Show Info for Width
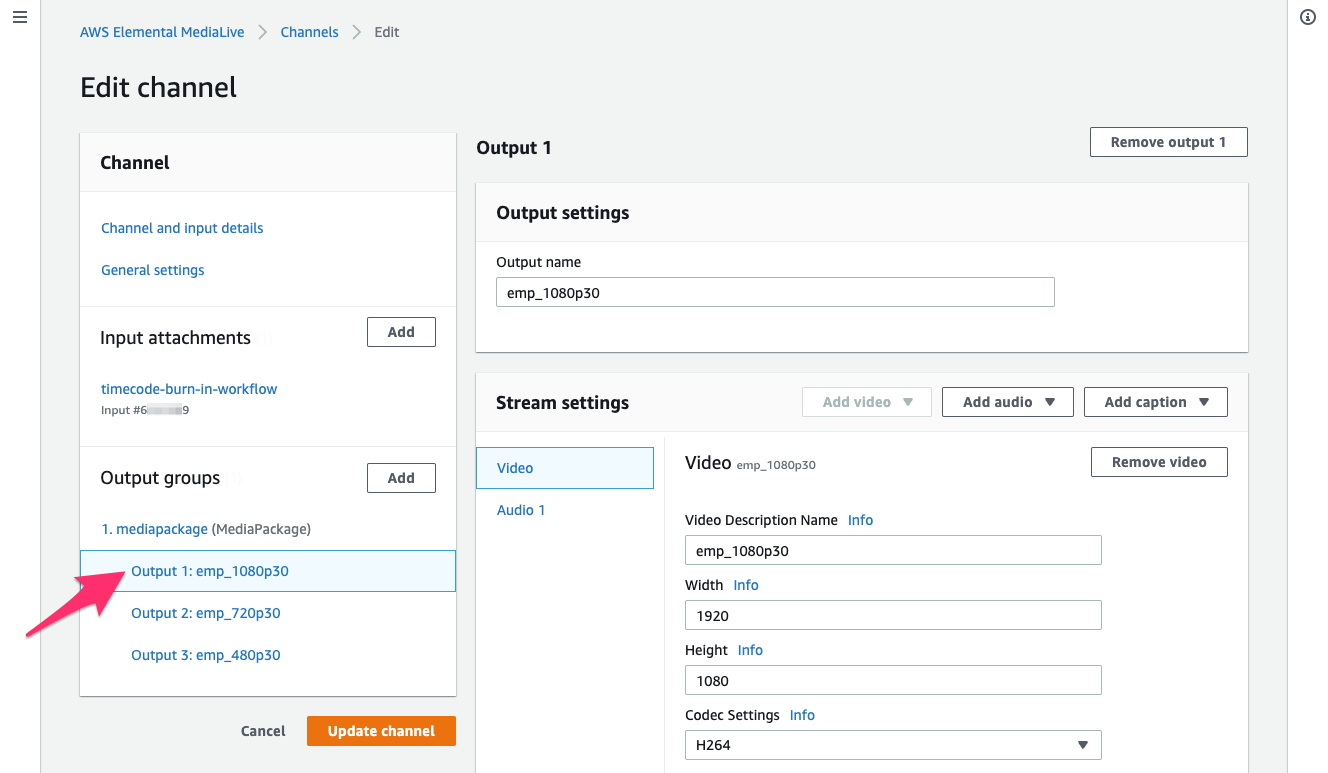Viewport: 1328px width, 773px height. click(x=746, y=585)
